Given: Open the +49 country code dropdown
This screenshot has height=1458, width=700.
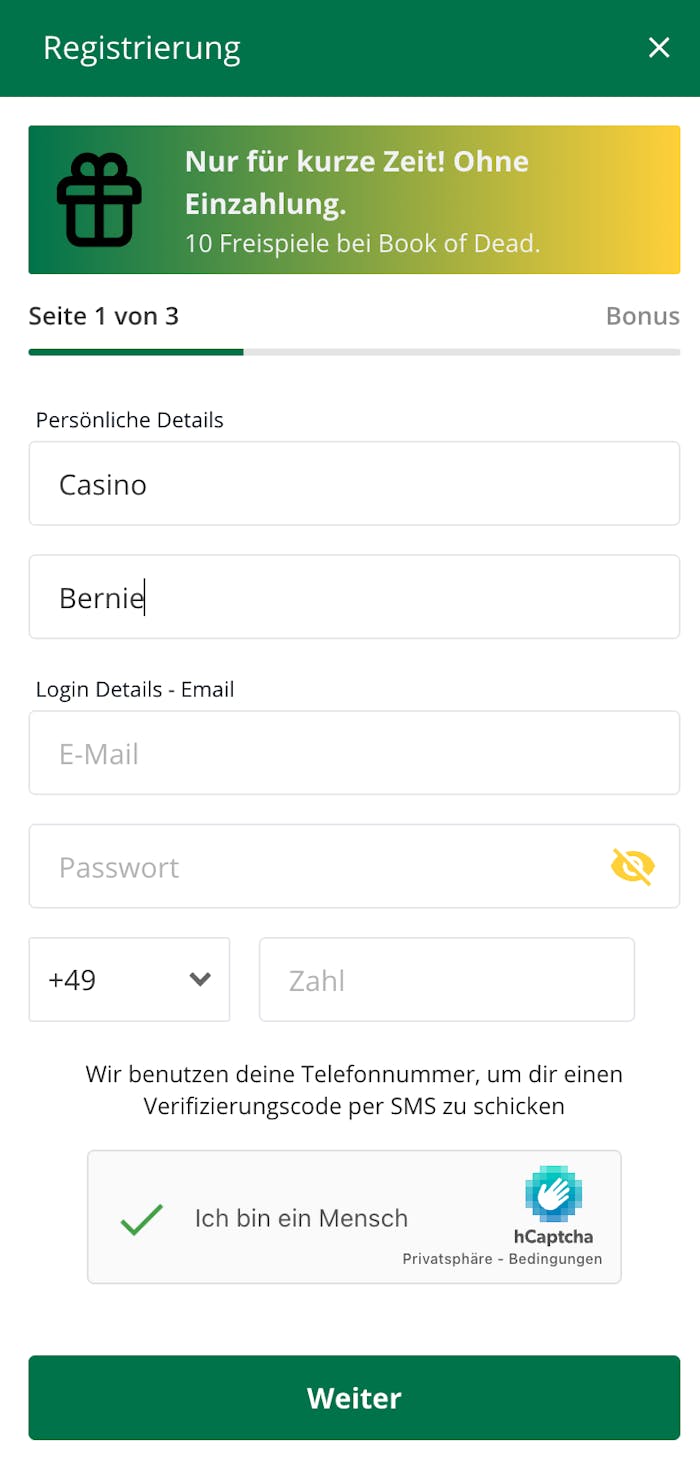Looking at the screenshot, I should point(129,980).
